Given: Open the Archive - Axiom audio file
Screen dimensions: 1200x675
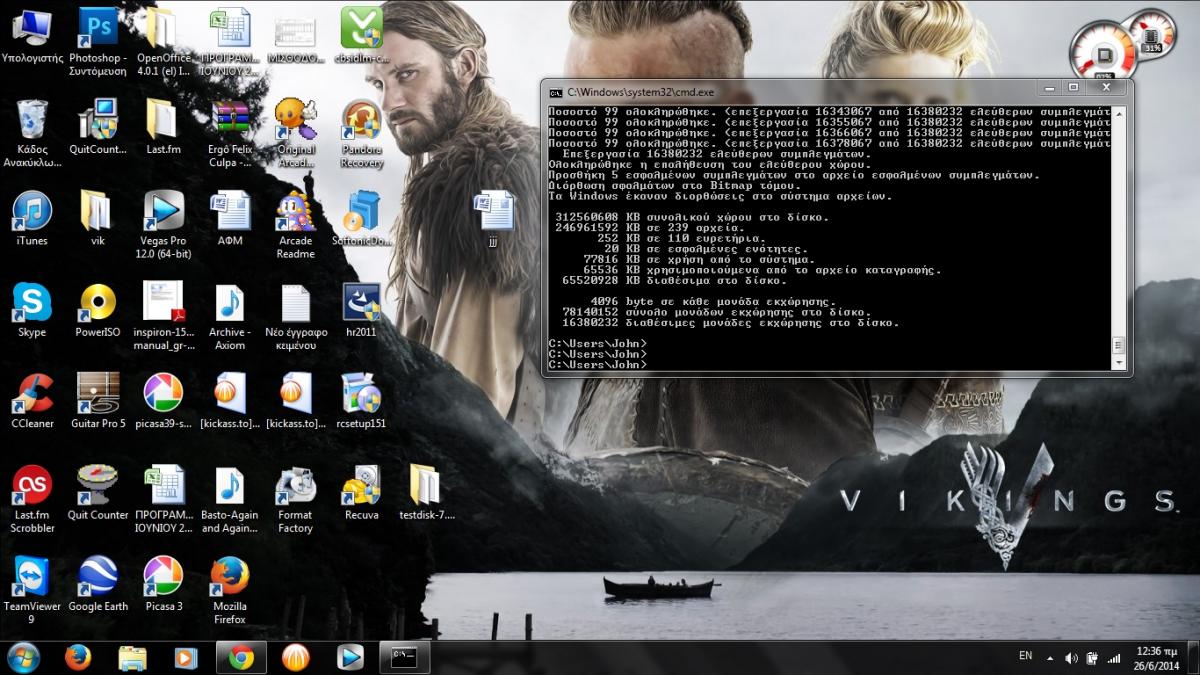Looking at the screenshot, I should 230,302.
